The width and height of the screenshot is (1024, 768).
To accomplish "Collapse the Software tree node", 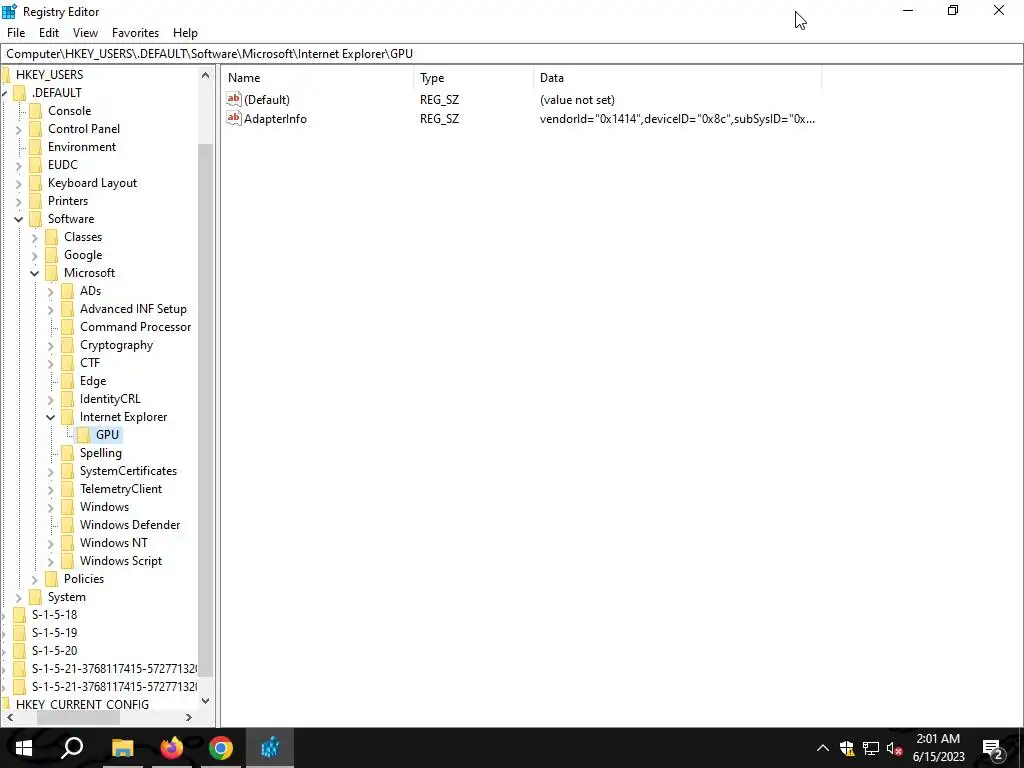I will click(19, 219).
